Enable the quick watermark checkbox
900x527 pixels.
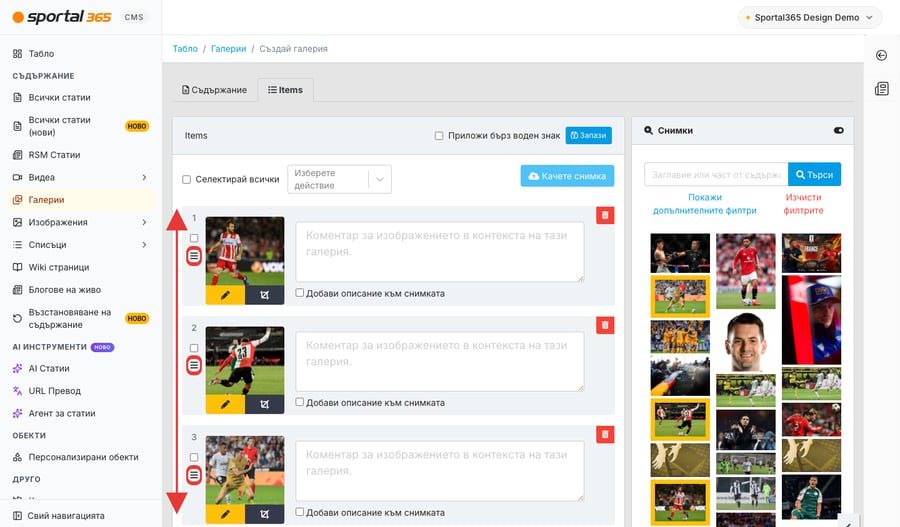click(439, 136)
